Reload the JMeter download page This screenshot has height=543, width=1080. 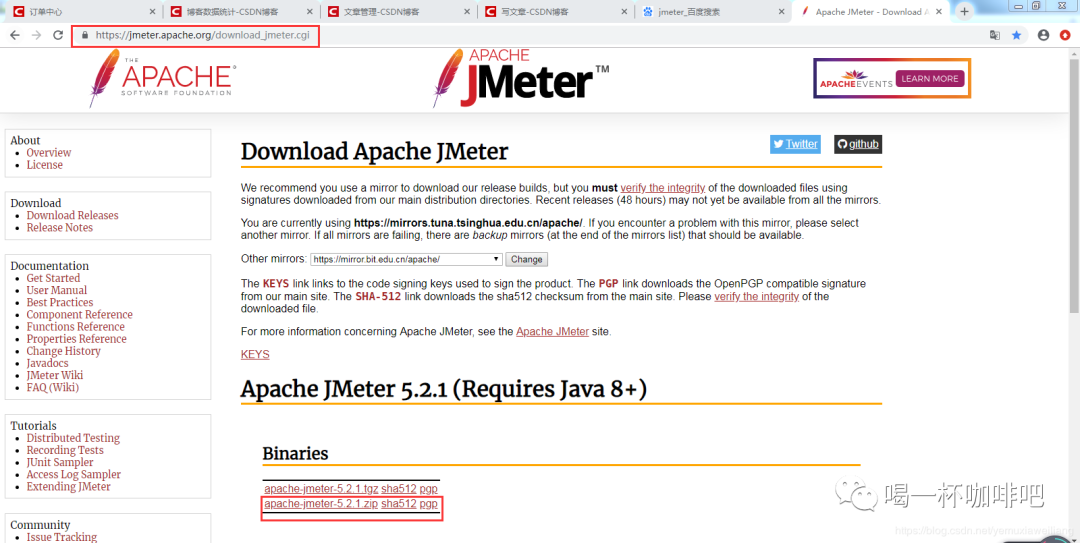[x=58, y=35]
